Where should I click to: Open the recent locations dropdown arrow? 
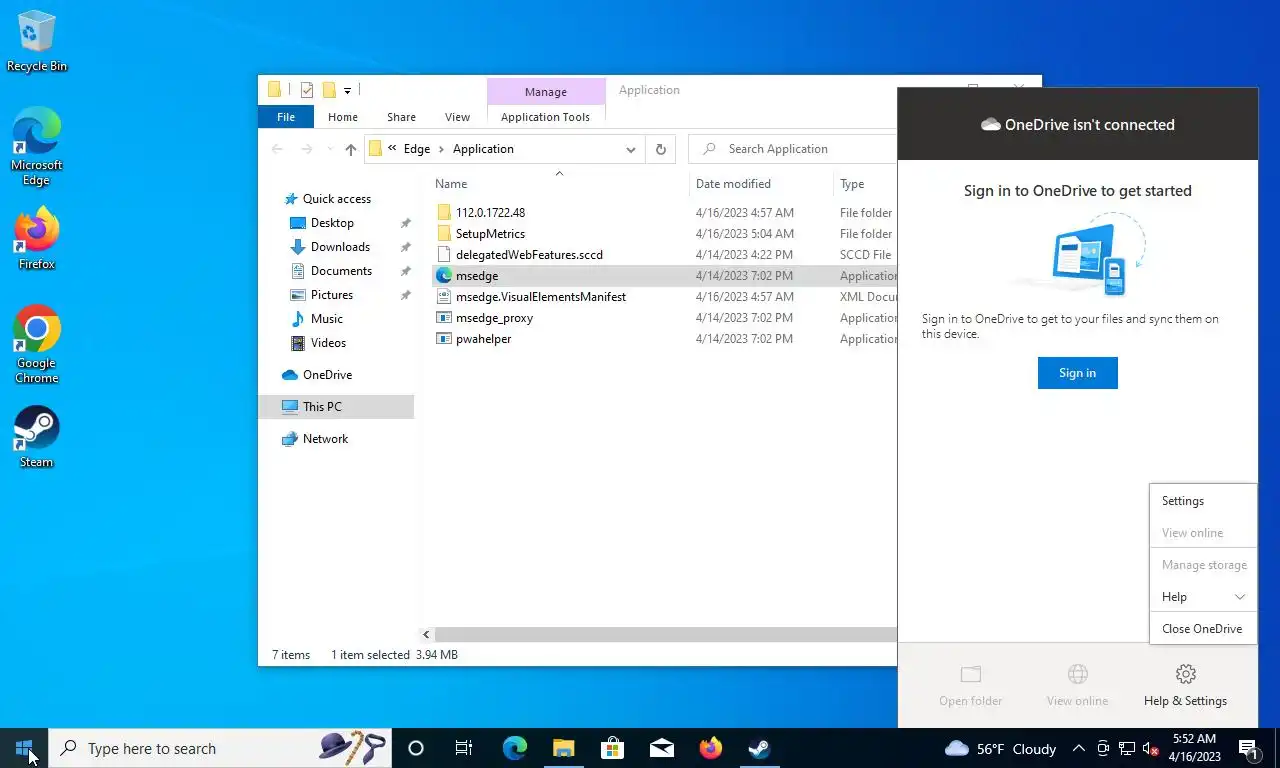click(x=330, y=149)
